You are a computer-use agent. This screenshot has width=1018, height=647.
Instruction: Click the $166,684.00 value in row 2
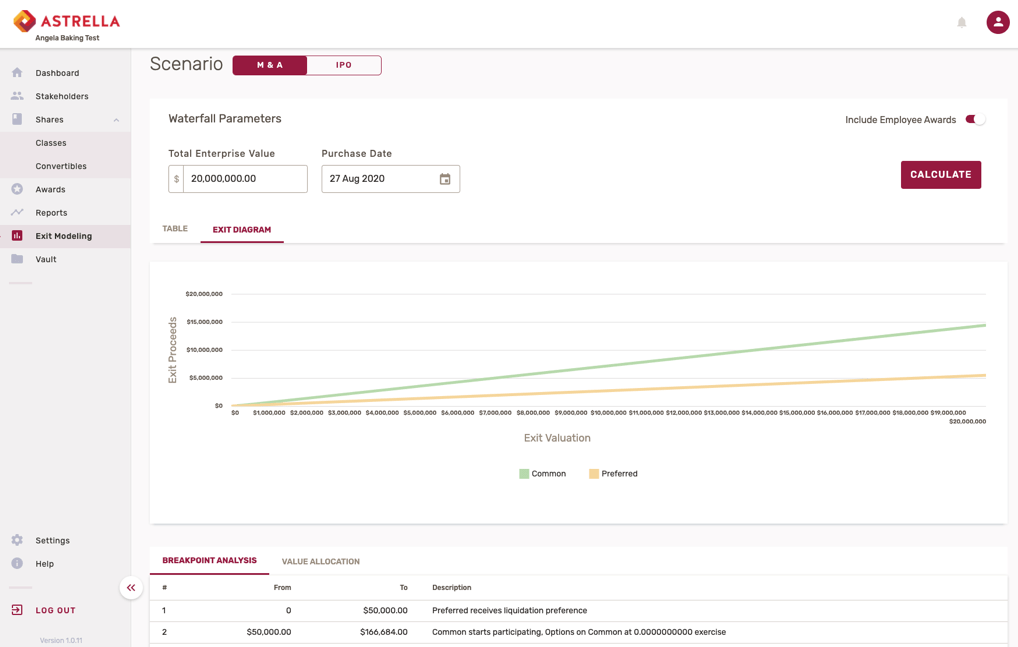[384, 632]
